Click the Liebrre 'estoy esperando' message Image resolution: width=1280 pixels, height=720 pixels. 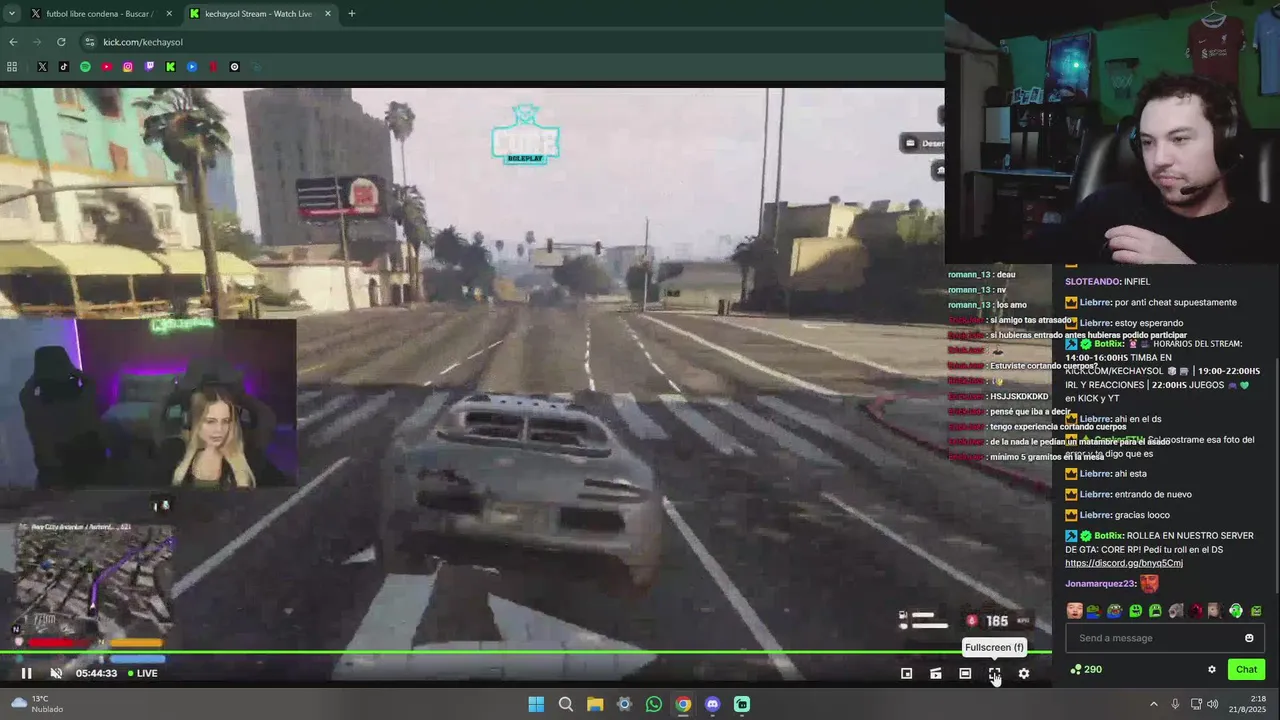[1124, 323]
